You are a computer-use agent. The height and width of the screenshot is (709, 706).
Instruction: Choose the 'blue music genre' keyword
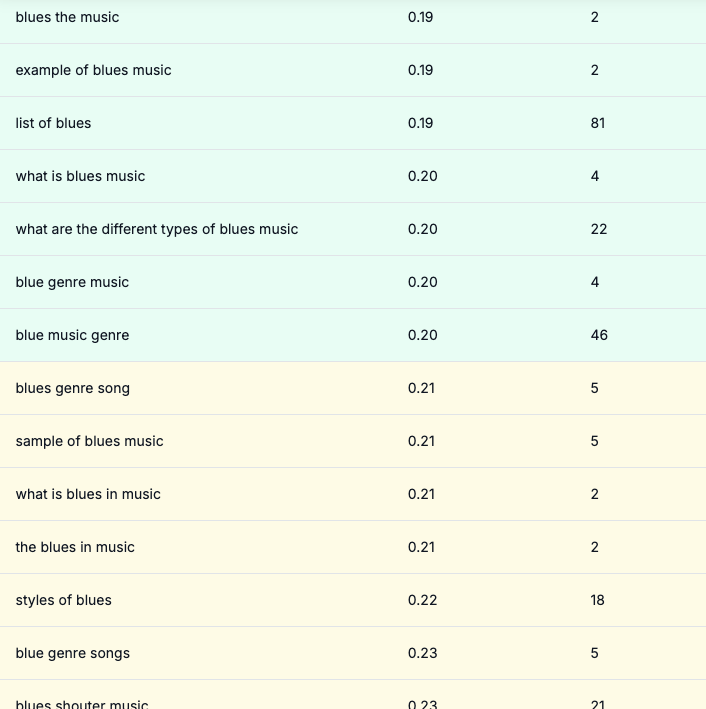pyautogui.click(x=72, y=335)
